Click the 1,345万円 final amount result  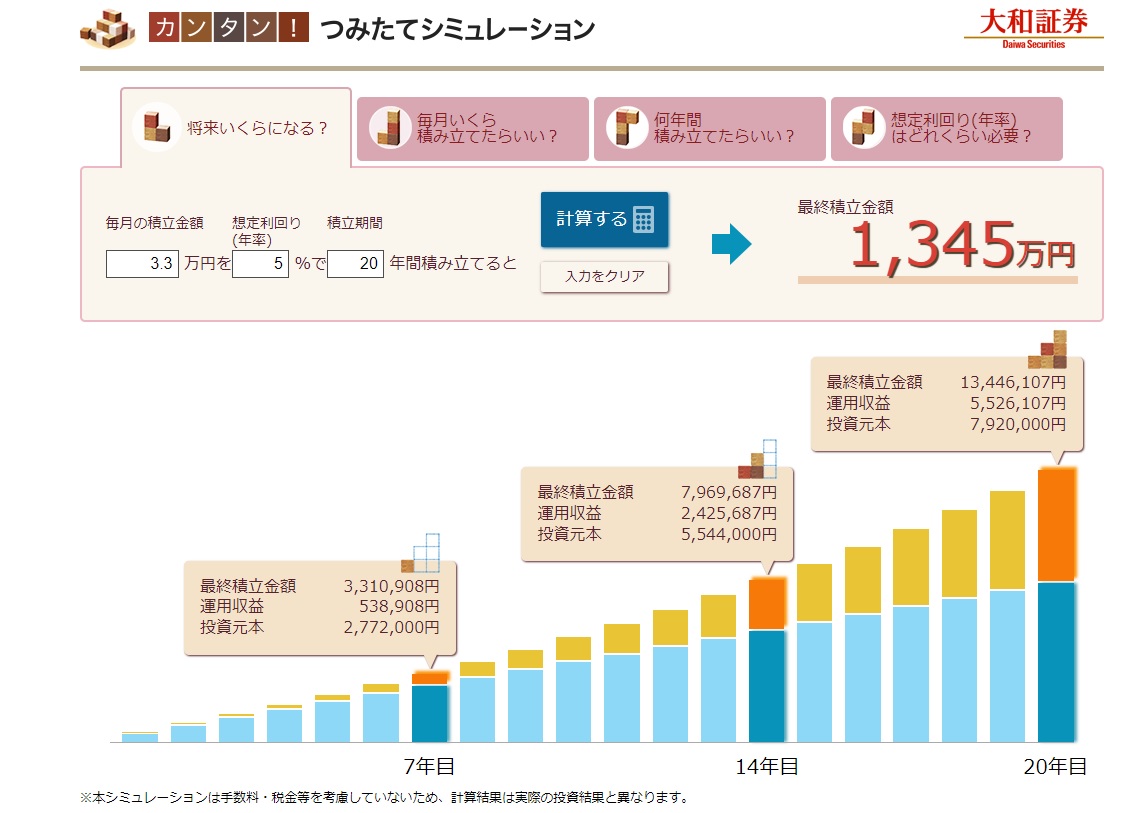(962, 247)
